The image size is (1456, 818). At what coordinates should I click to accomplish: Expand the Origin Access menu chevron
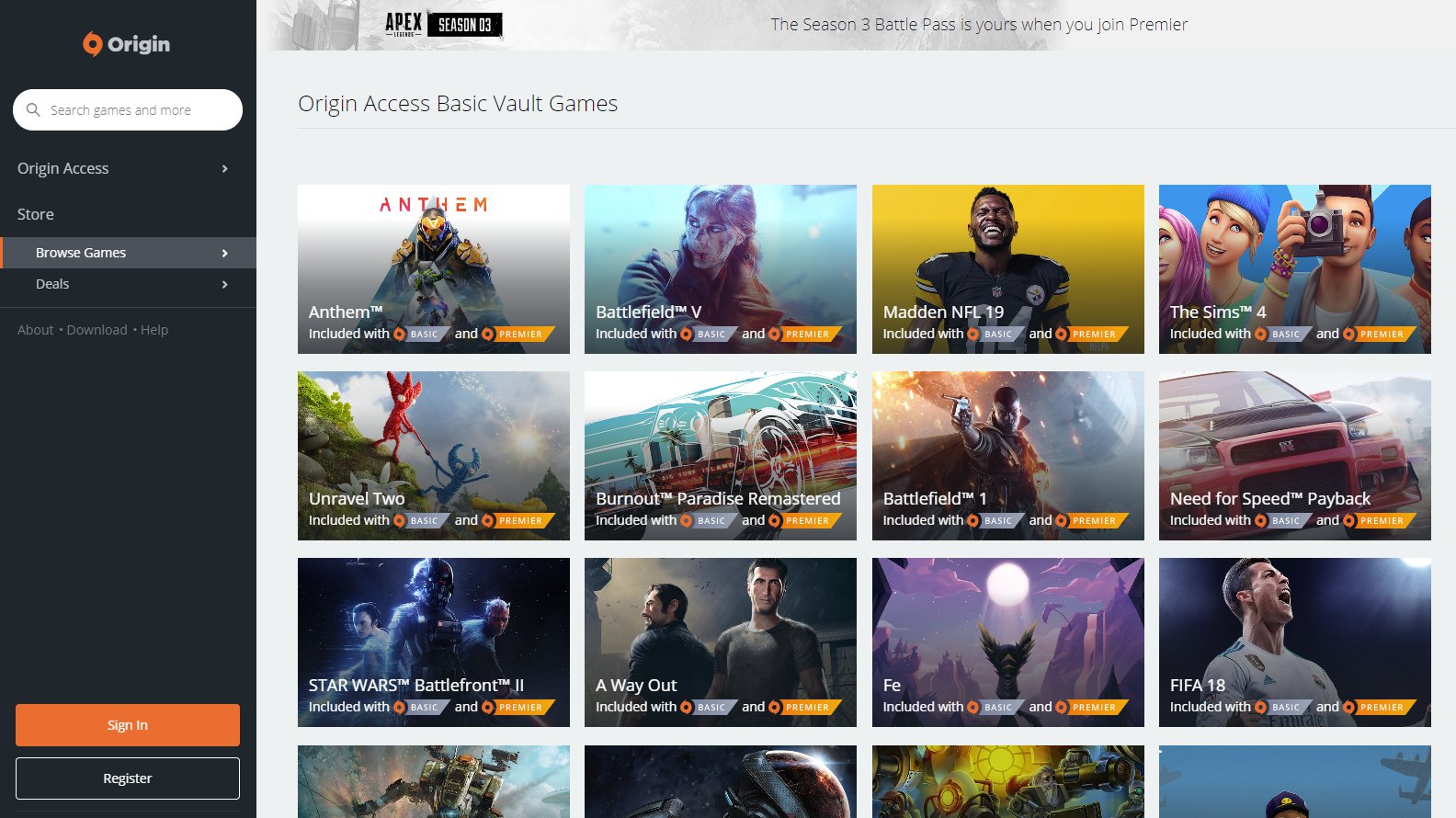[225, 169]
